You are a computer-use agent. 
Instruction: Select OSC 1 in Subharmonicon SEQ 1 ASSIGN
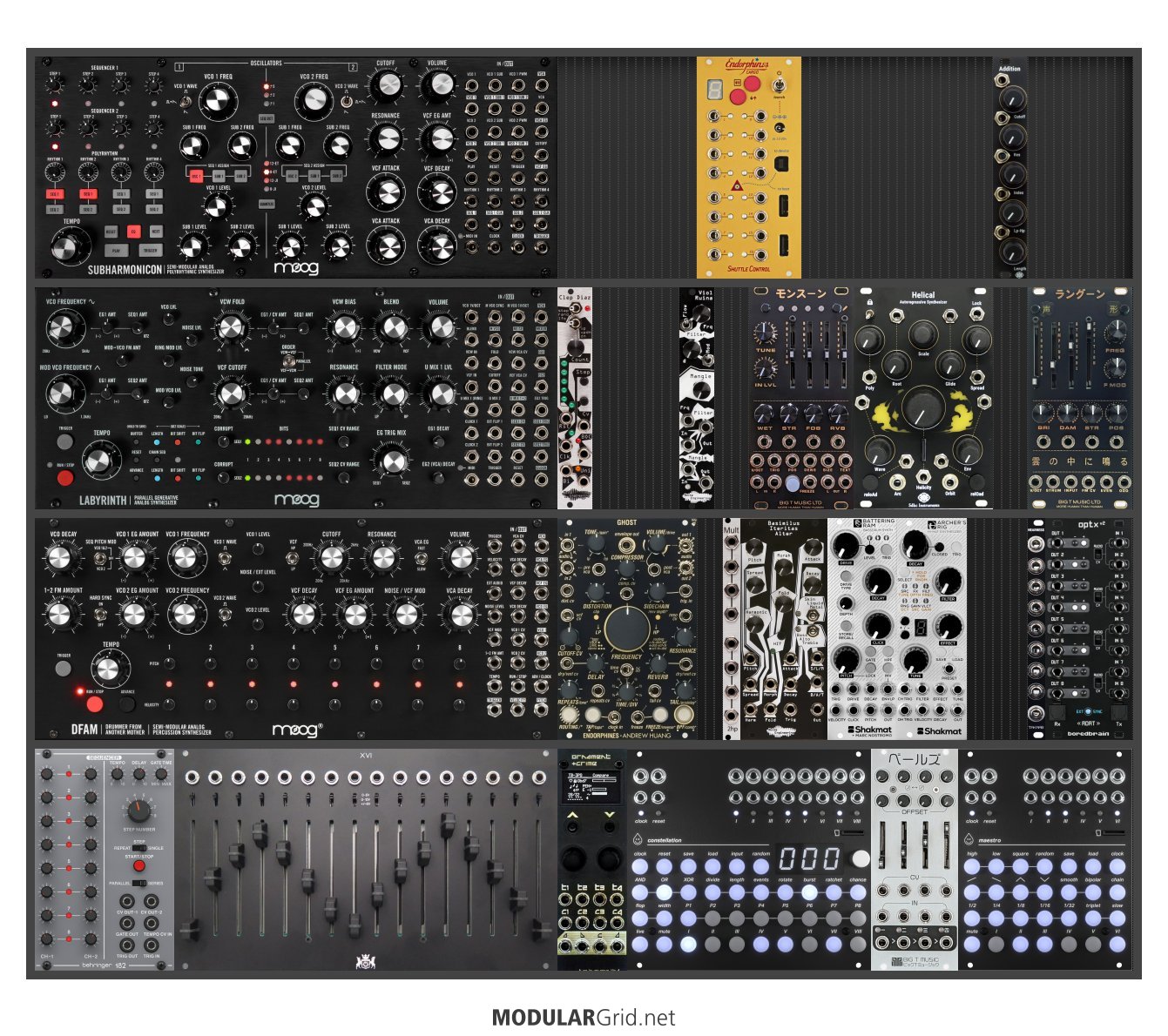(196, 176)
